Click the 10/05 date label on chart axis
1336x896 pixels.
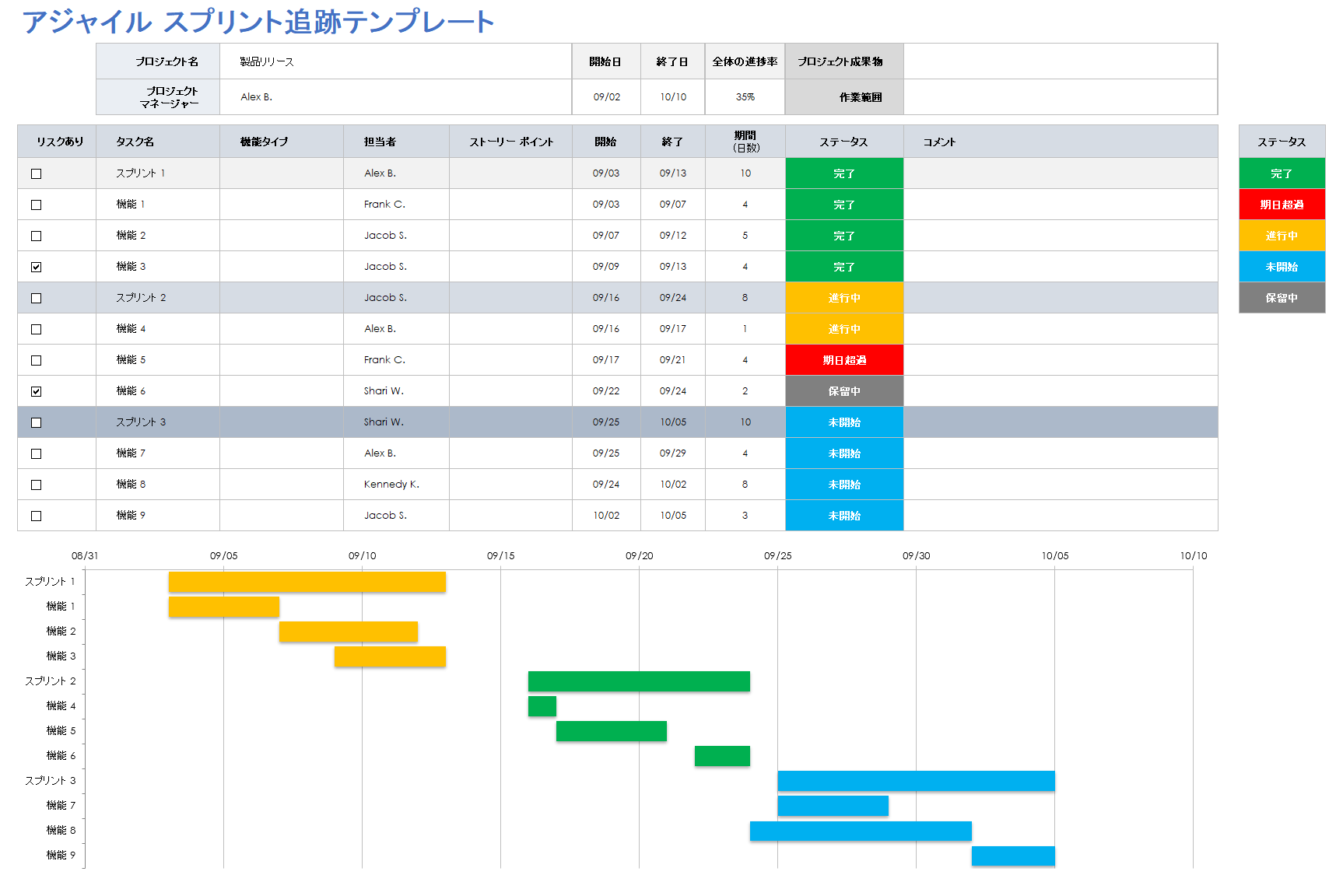1055,555
